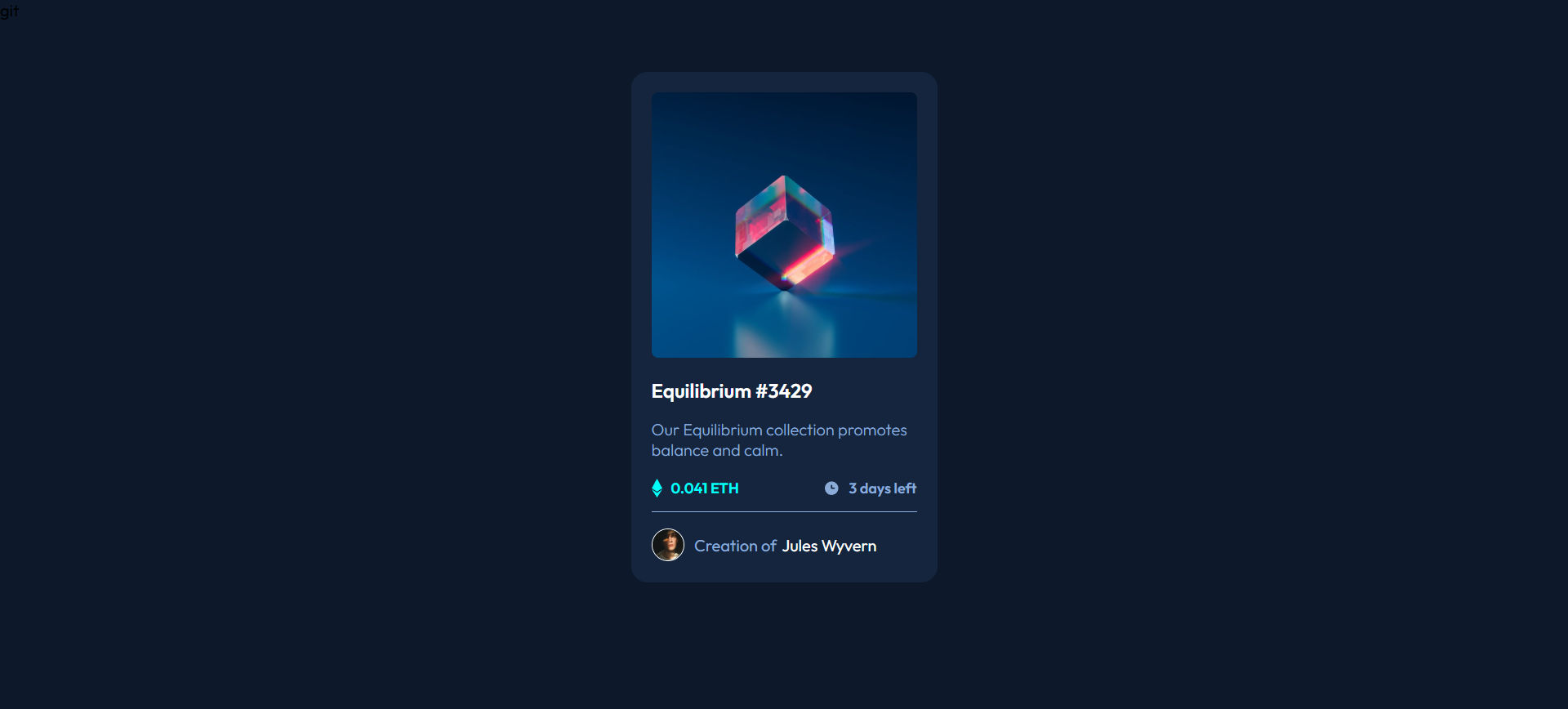Click the word promotes in the description
Screen dimensions: 1568x709
[x=872, y=430]
